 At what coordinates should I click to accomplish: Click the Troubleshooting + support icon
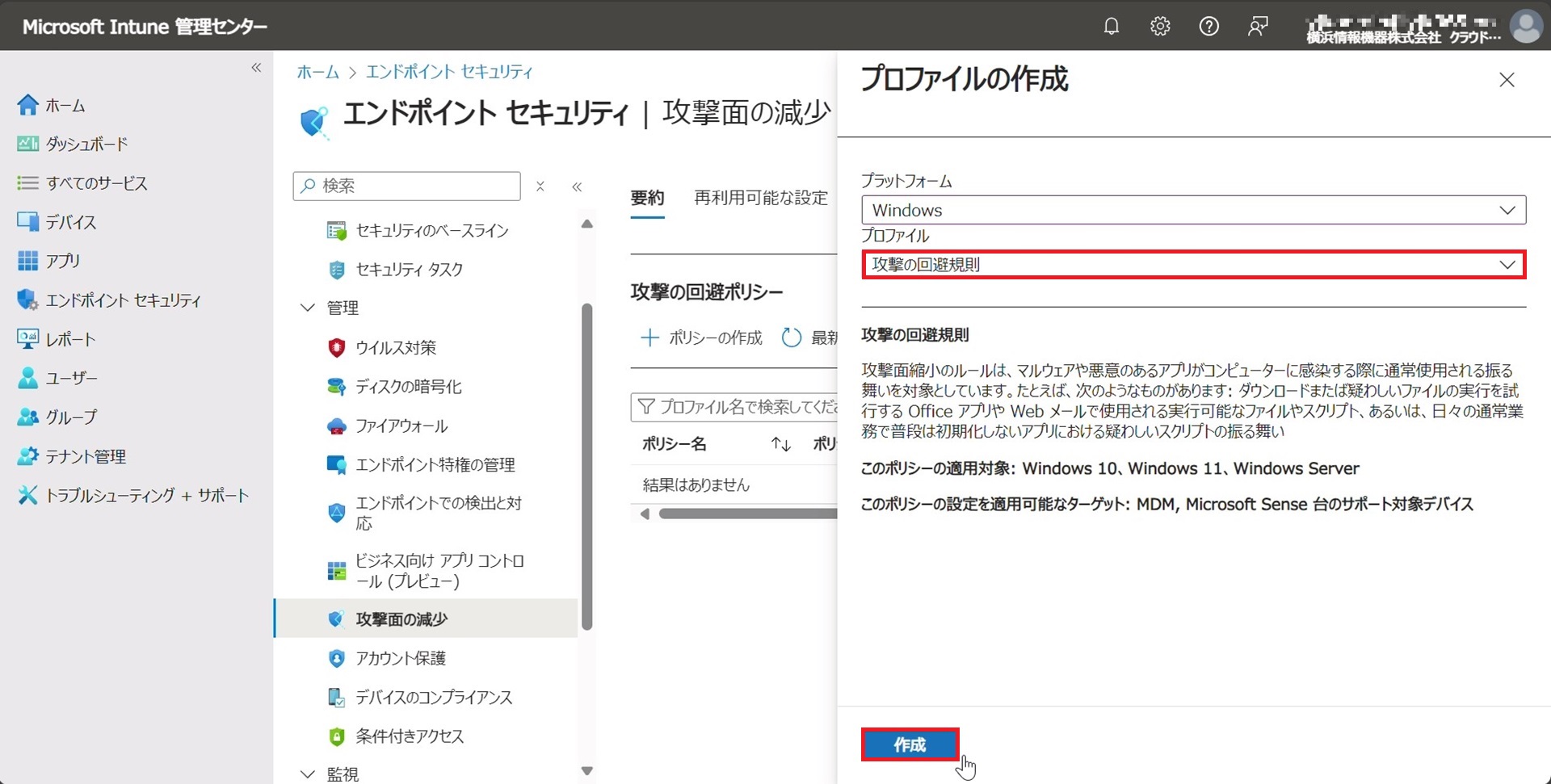pyautogui.click(x=27, y=495)
